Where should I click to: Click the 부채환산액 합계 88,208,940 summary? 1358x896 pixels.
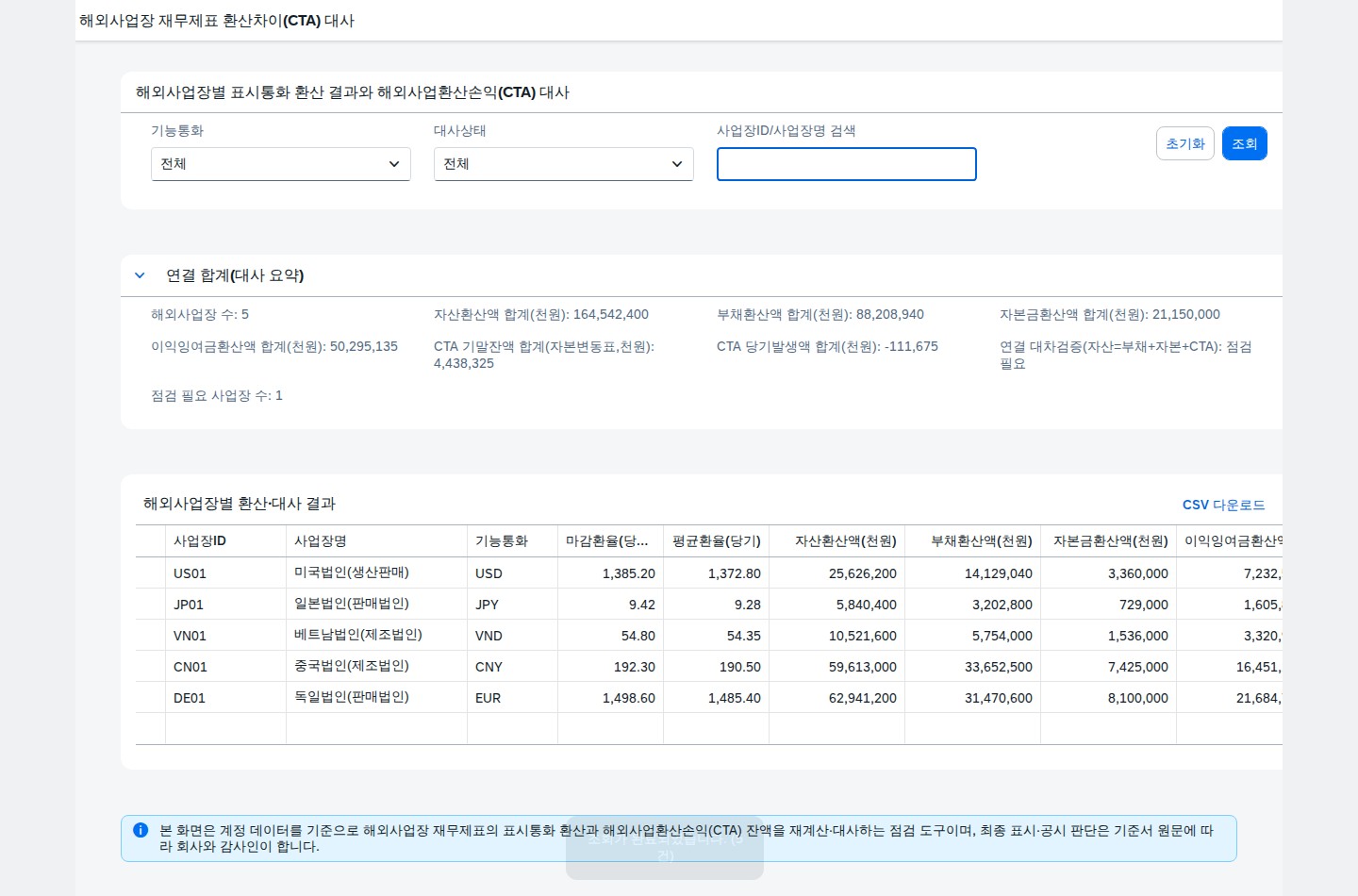pos(820,314)
